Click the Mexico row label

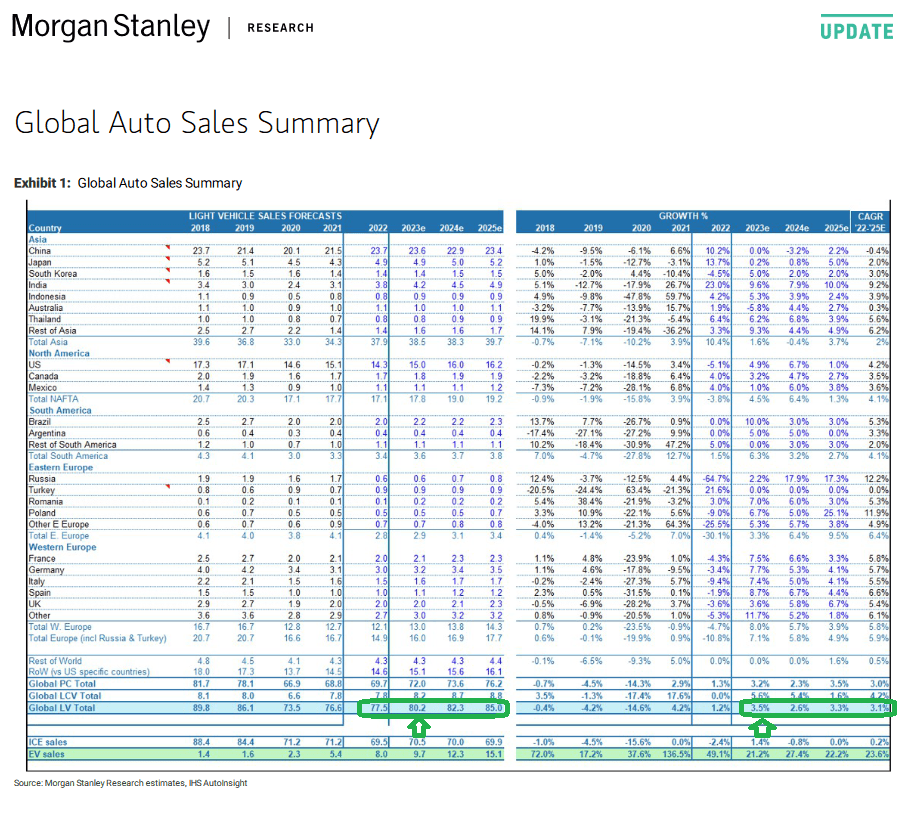43,388
